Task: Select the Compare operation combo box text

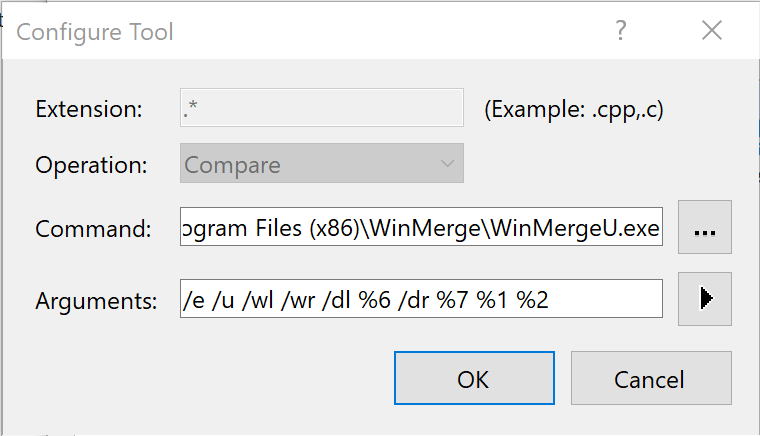Action: 232,165
